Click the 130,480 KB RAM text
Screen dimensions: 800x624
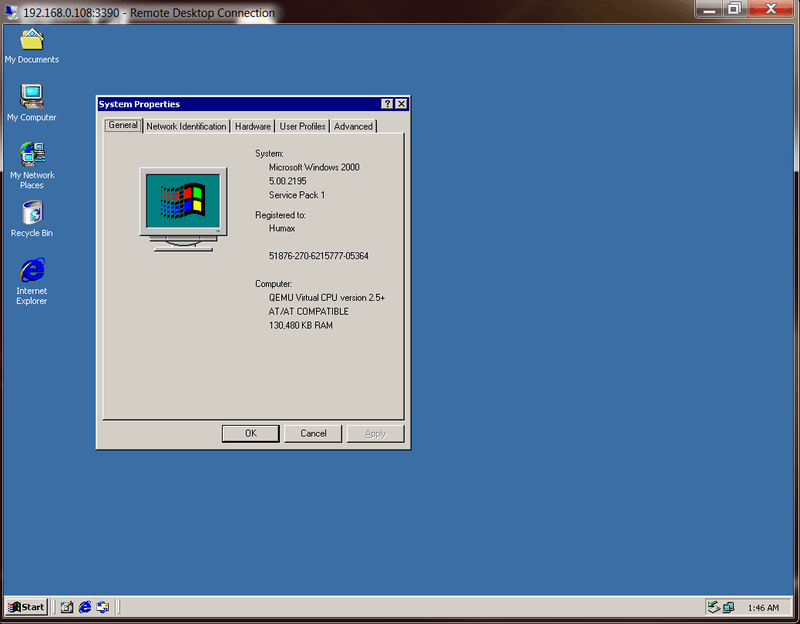pyautogui.click(x=301, y=325)
